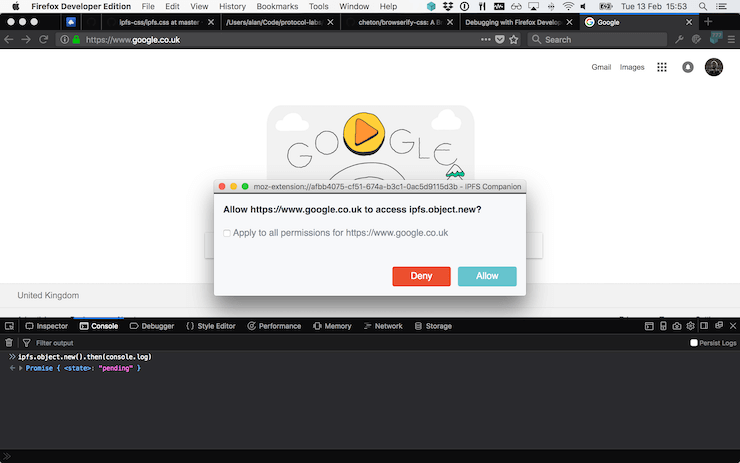This screenshot has width=740, height=463.
Task: Bookmark this page with the star icon
Action: (514, 39)
